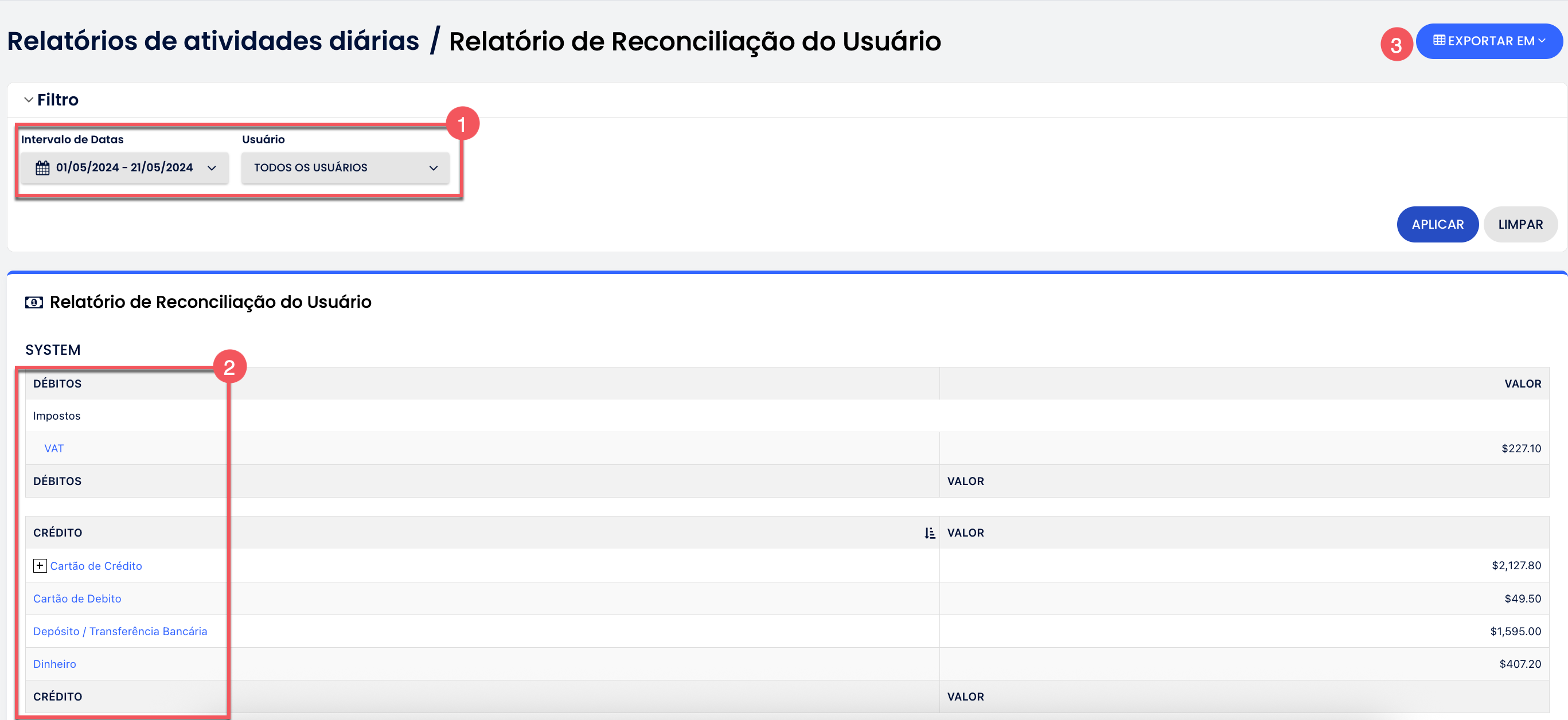Open the Exportar Em dropdown menu
Screen dimensions: 1568x720
(x=1489, y=41)
